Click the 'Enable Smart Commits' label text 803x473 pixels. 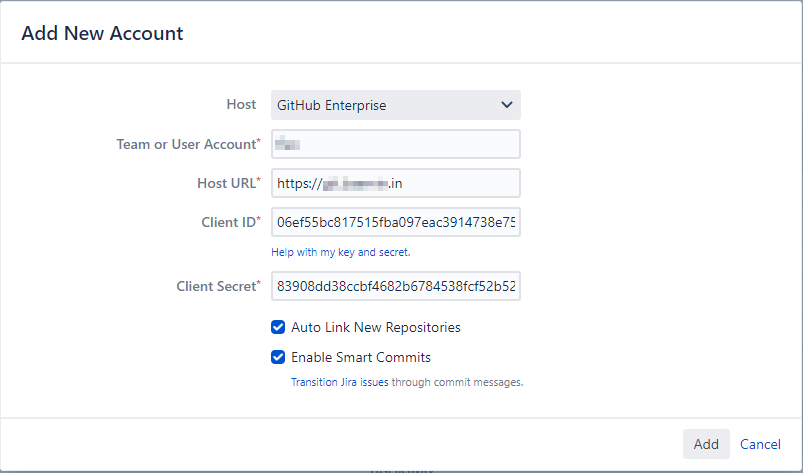coord(361,357)
